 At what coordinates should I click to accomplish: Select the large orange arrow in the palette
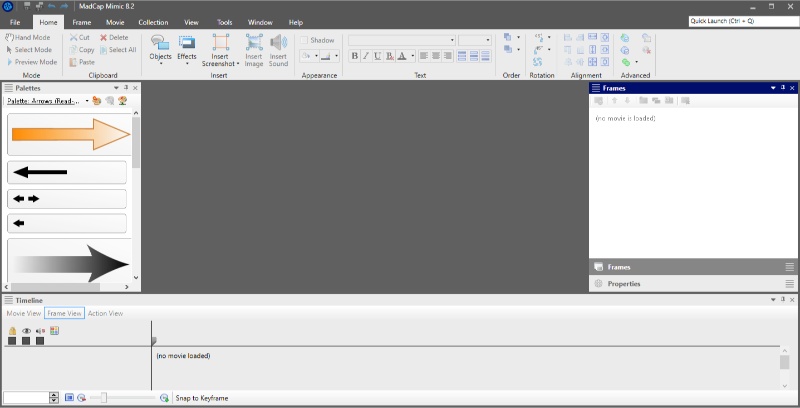[69, 135]
